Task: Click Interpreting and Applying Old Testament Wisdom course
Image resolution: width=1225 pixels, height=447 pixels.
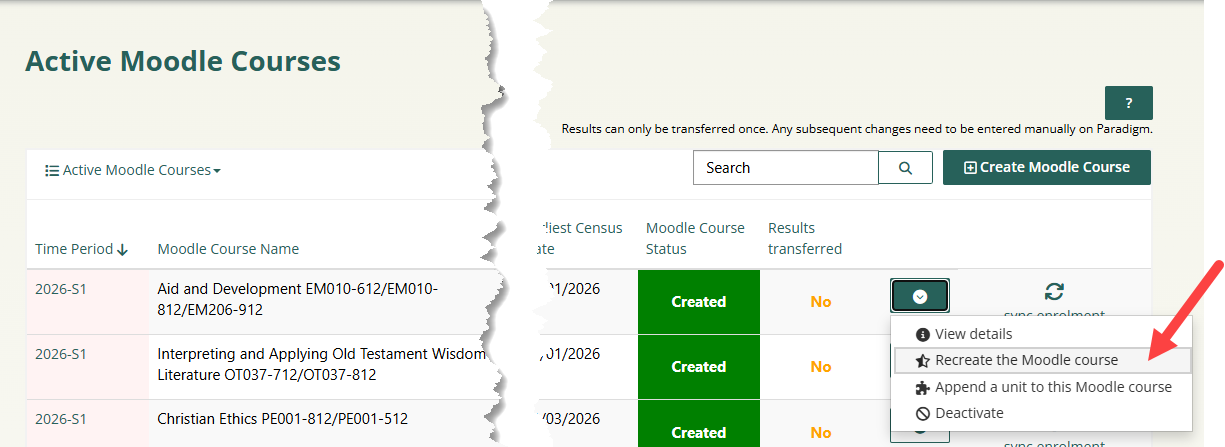Action: coord(321,364)
